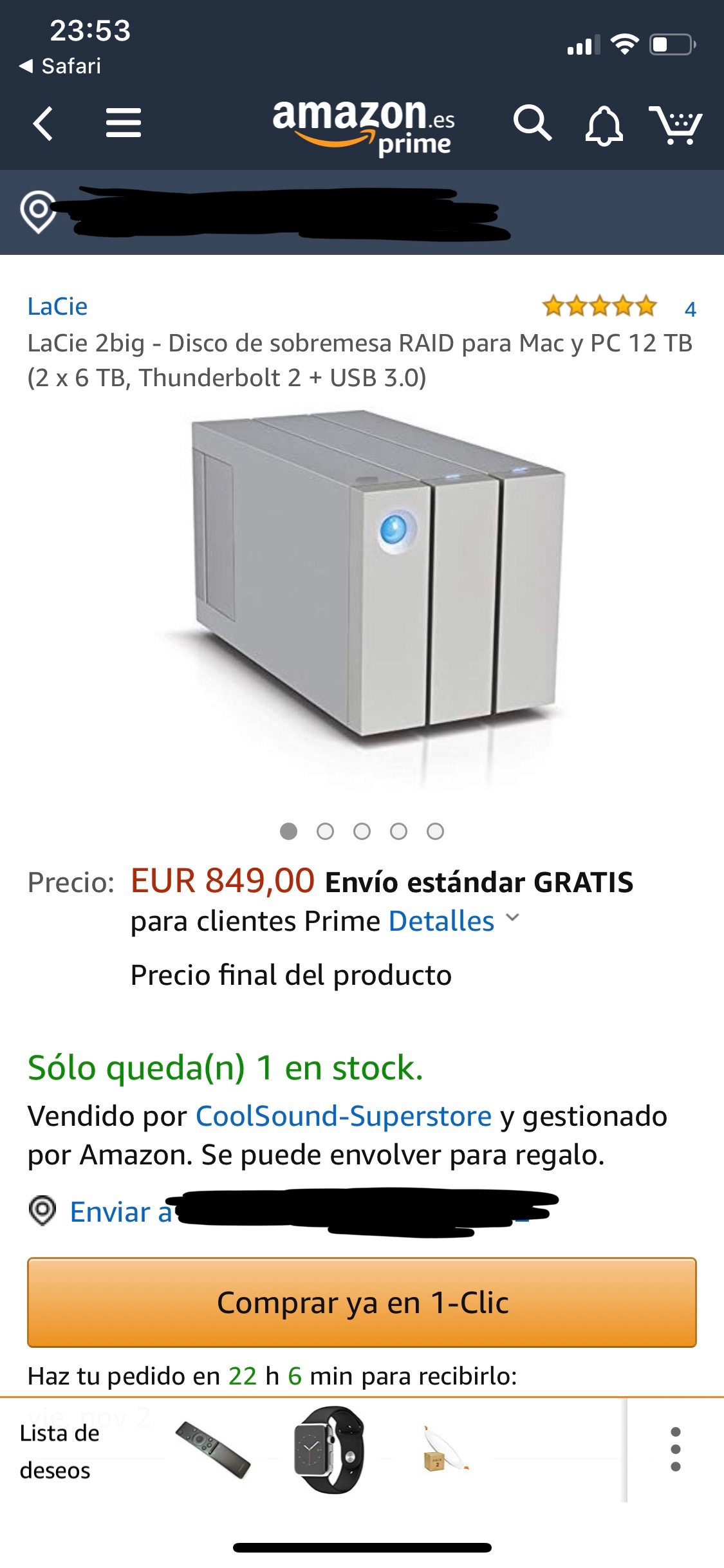
Task: Open the shopping cart icon
Action: (675, 125)
